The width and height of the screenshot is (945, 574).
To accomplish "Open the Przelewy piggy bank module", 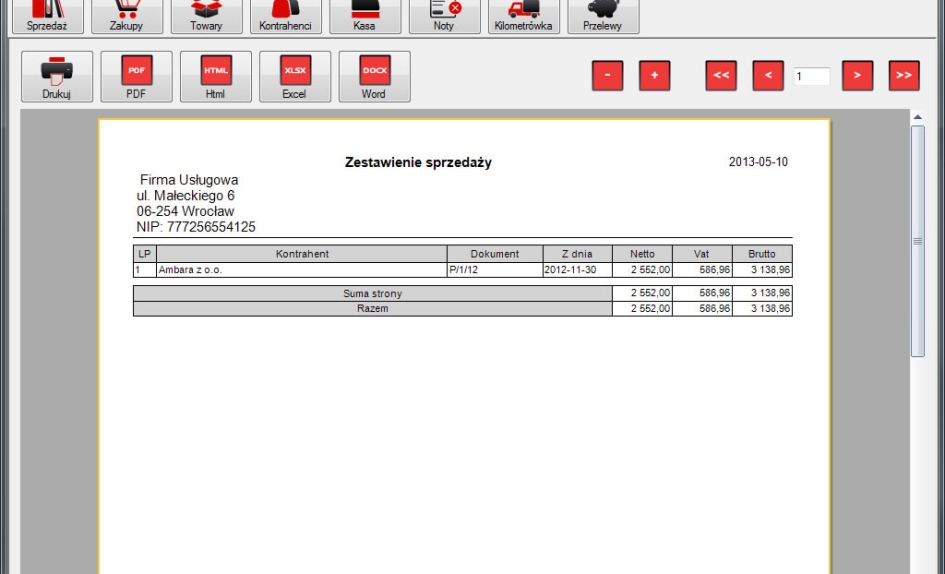I will pos(603,15).
